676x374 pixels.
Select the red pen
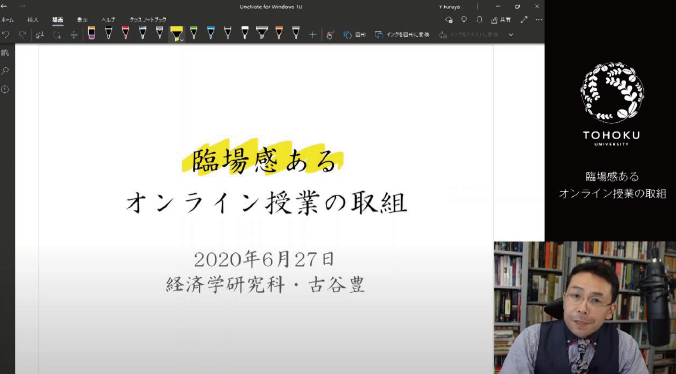125,33
